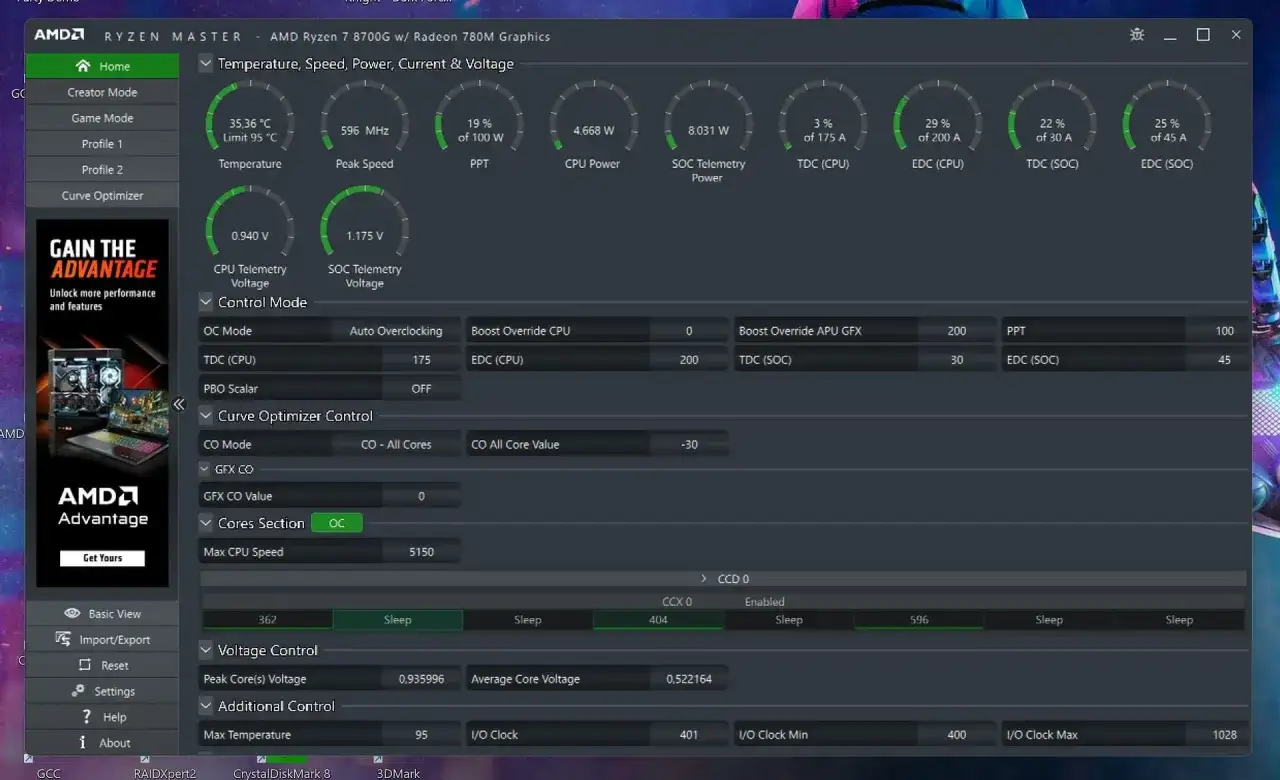Click CO Mode value CO - All Cores
Viewport: 1280px width, 780px height.
(x=396, y=445)
